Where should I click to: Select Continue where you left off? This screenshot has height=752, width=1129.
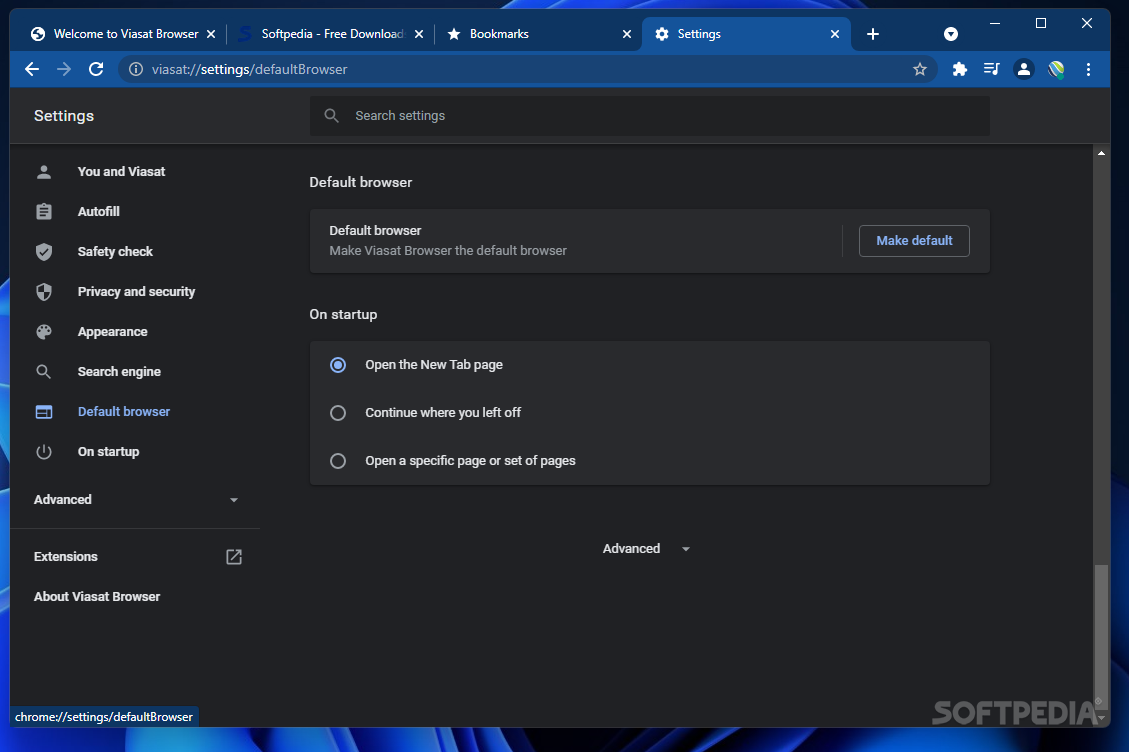(338, 413)
